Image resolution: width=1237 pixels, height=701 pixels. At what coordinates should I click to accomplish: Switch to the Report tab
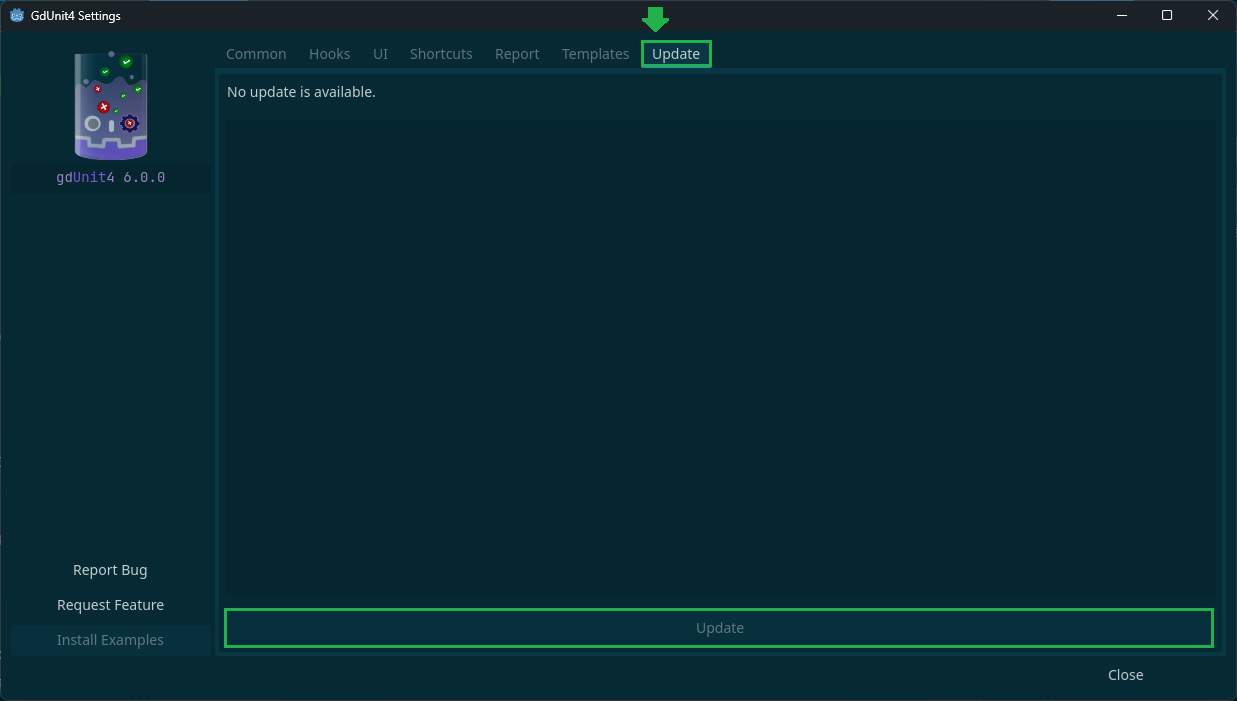(x=517, y=53)
